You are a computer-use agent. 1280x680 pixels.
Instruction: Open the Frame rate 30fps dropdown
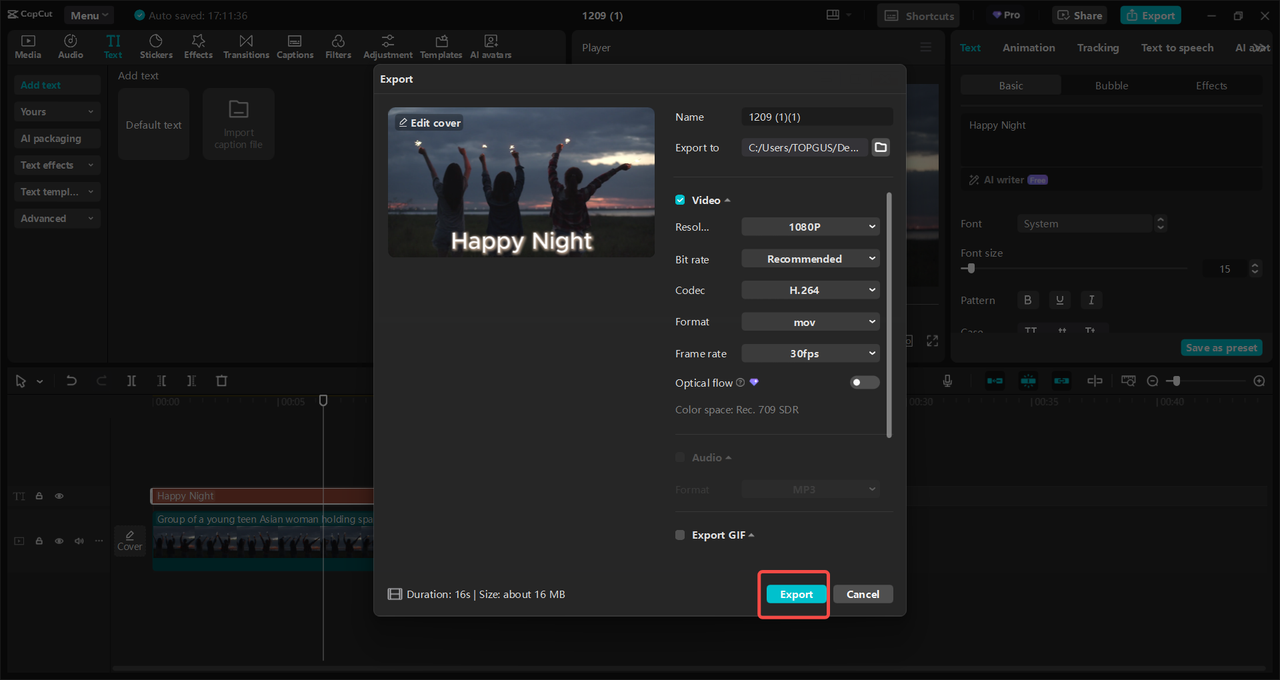pyautogui.click(x=811, y=354)
